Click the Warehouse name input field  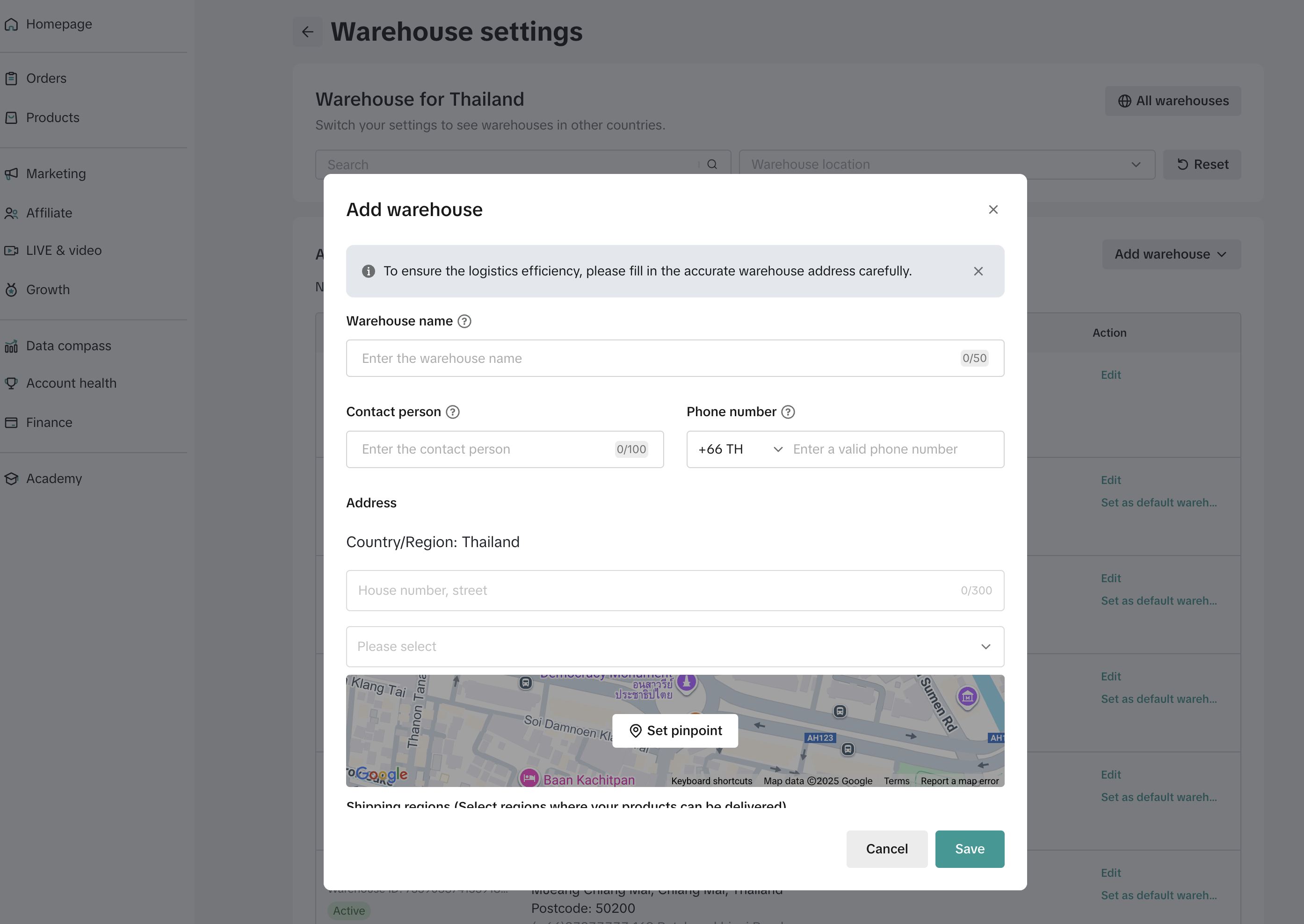click(654, 359)
